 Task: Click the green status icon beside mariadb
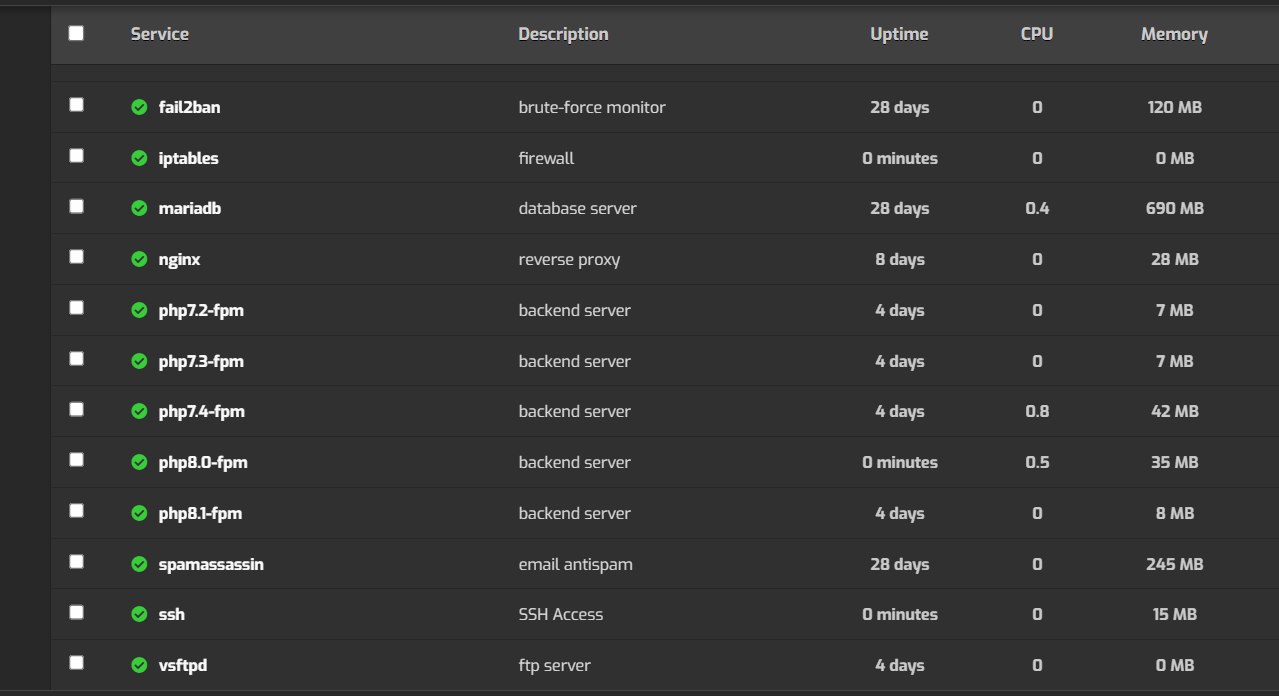tap(139, 208)
